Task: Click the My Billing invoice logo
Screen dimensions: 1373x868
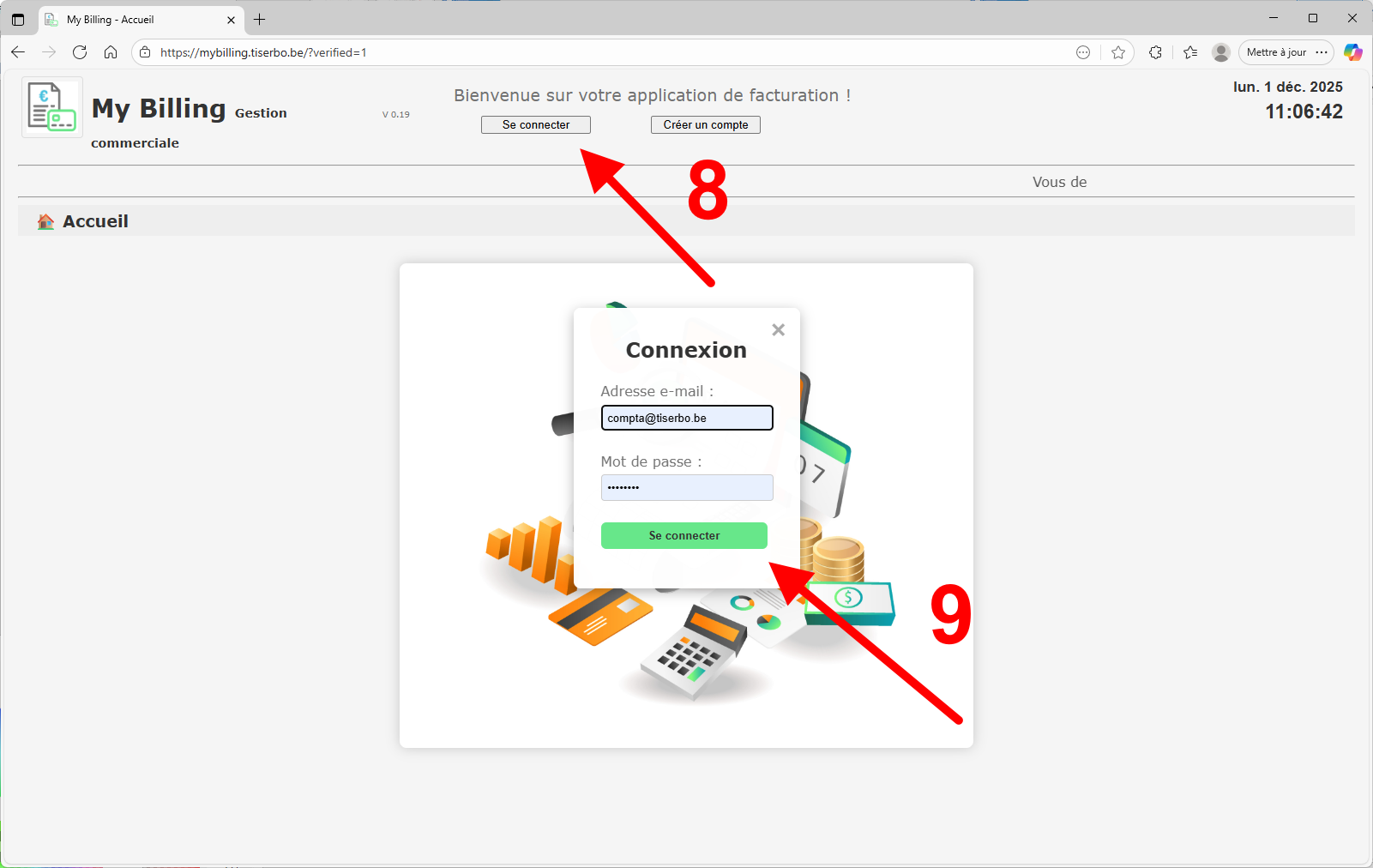Action: point(51,107)
